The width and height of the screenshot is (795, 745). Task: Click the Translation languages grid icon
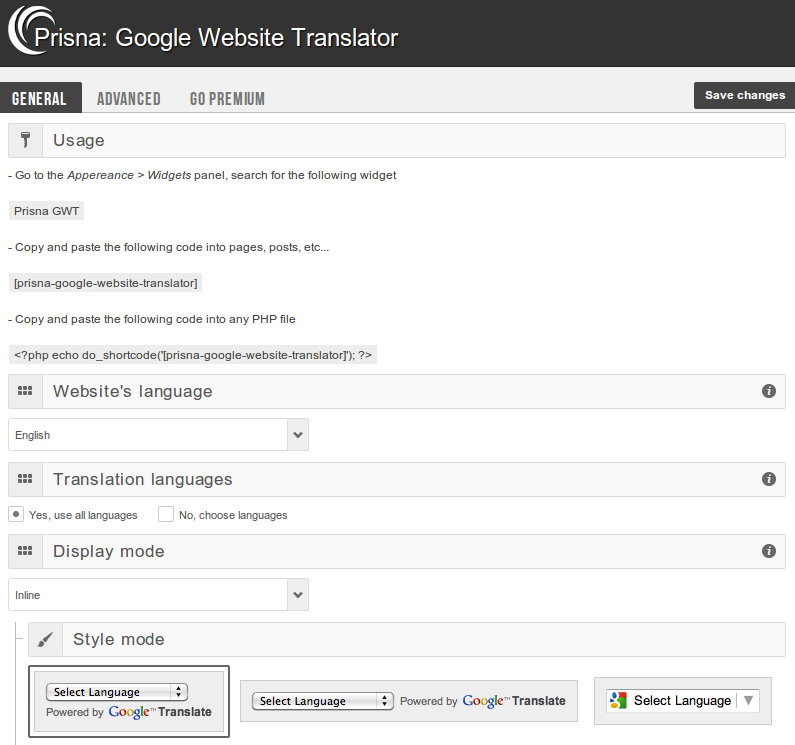(26, 479)
